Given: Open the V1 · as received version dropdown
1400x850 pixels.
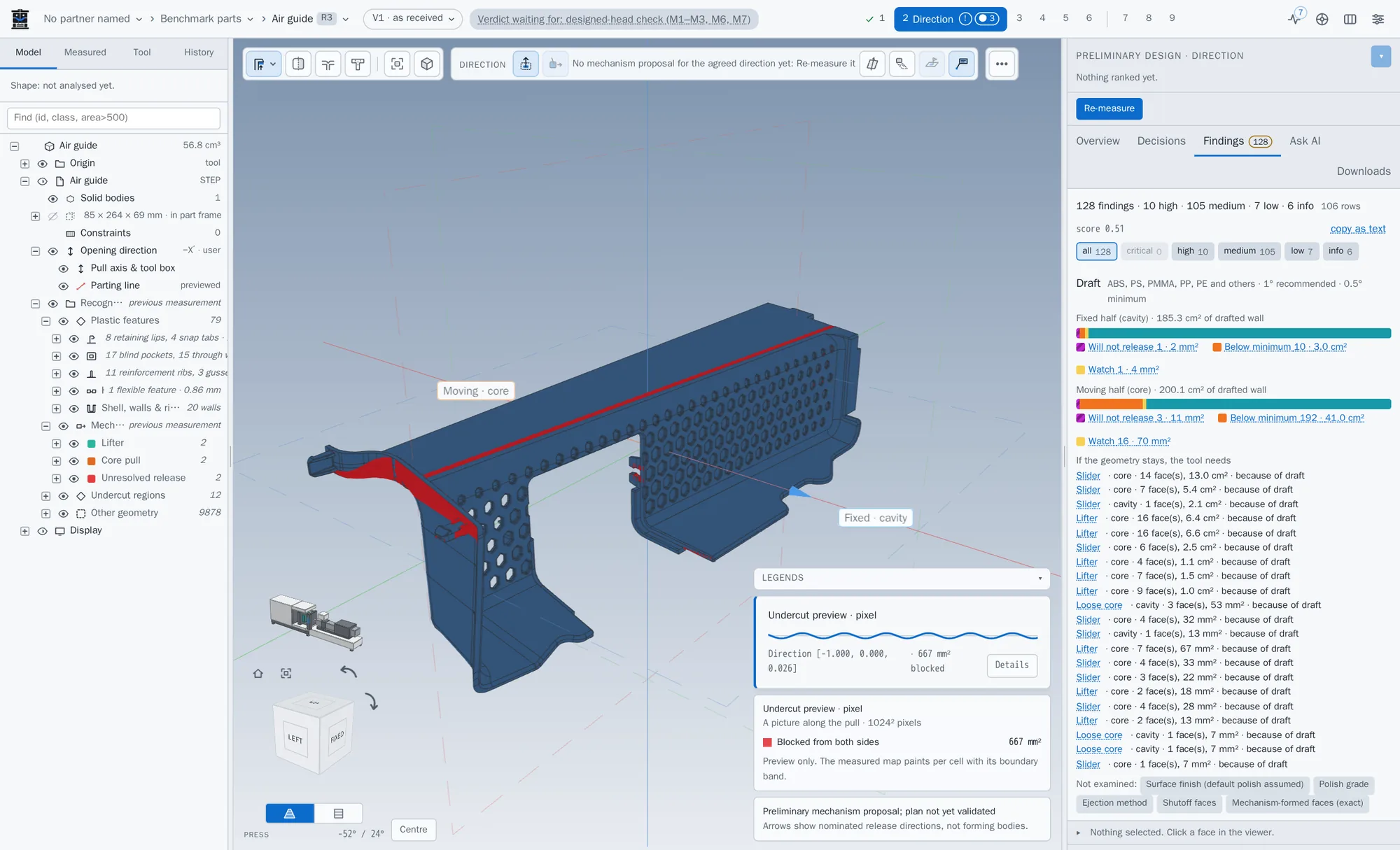Looking at the screenshot, I should (x=412, y=19).
